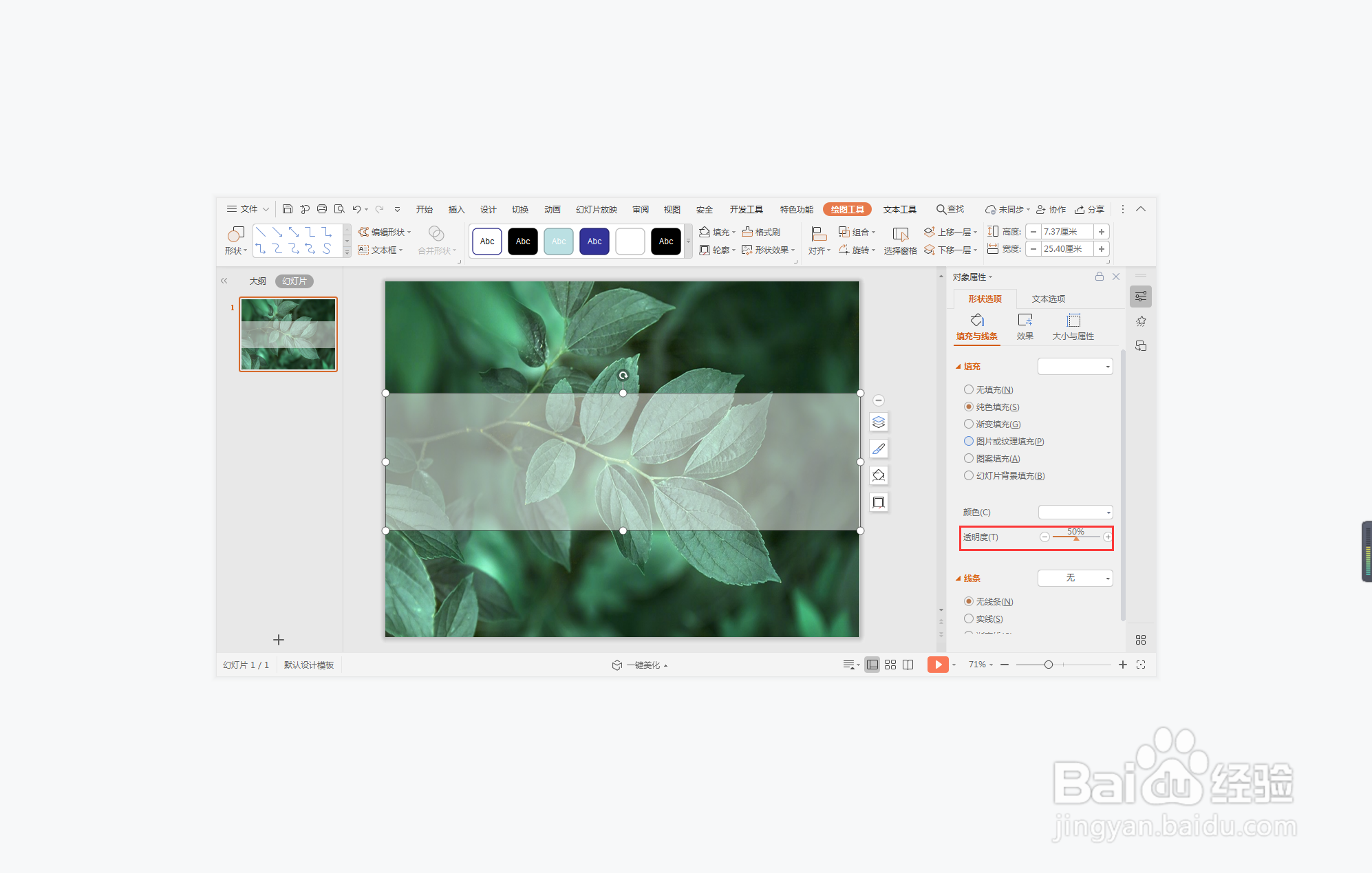
Task: Start slideshow with orange play button
Action: (937, 665)
